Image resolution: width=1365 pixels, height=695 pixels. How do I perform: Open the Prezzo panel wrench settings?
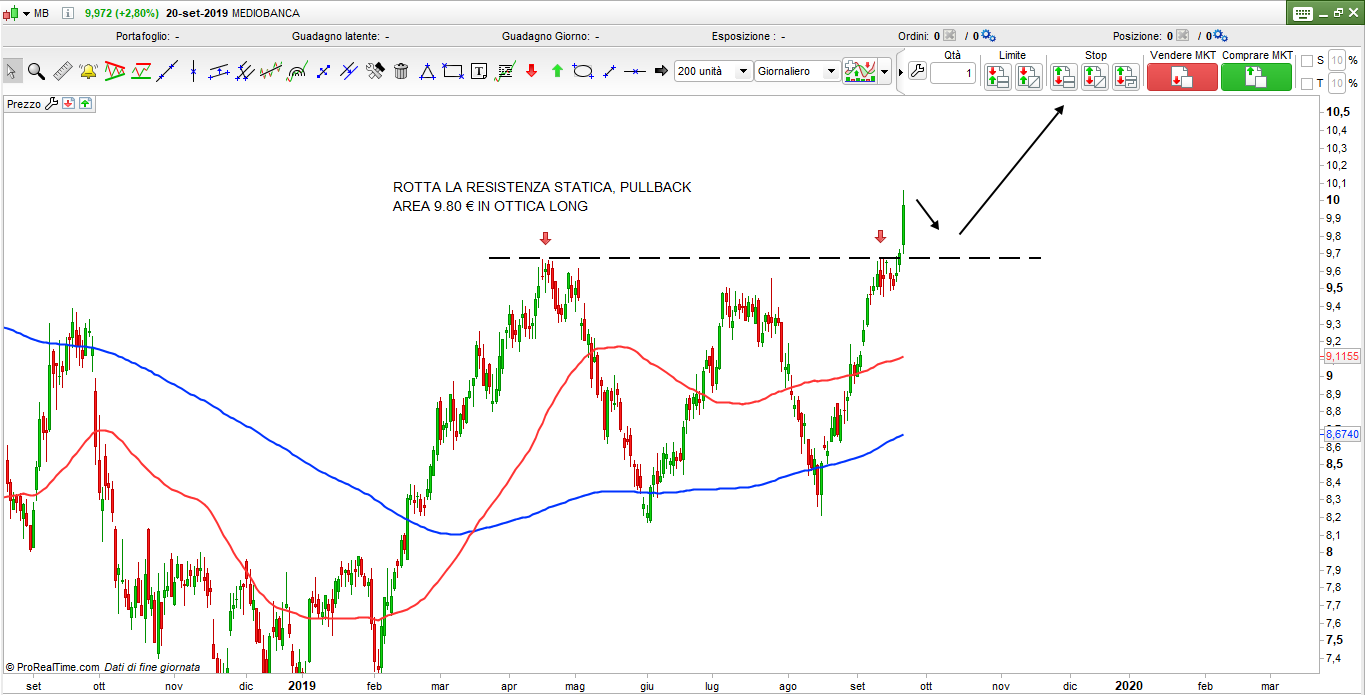(50, 103)
